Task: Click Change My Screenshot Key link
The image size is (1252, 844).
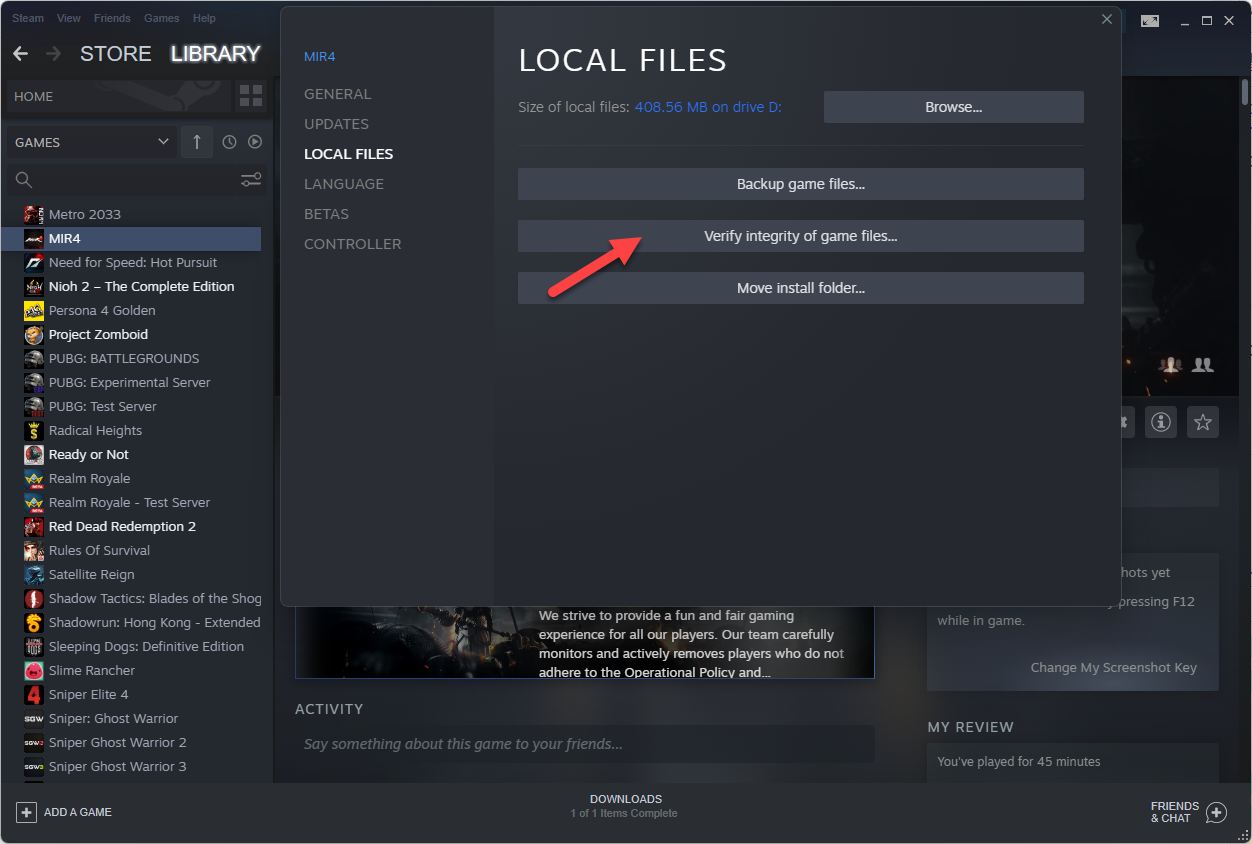Action: [x=1113, y=667]
